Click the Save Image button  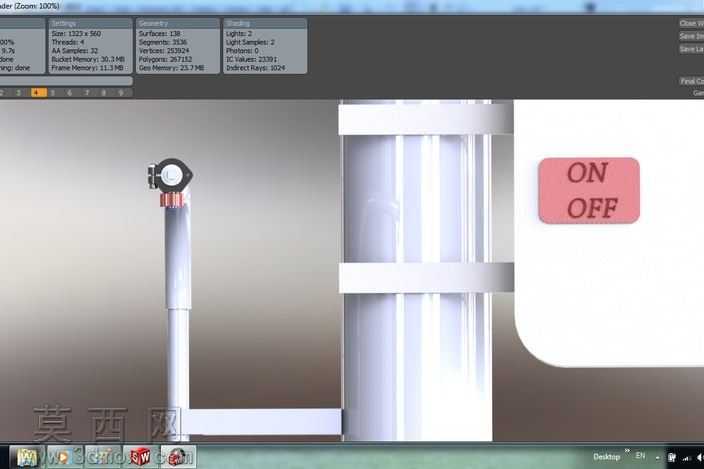point(691,36)
